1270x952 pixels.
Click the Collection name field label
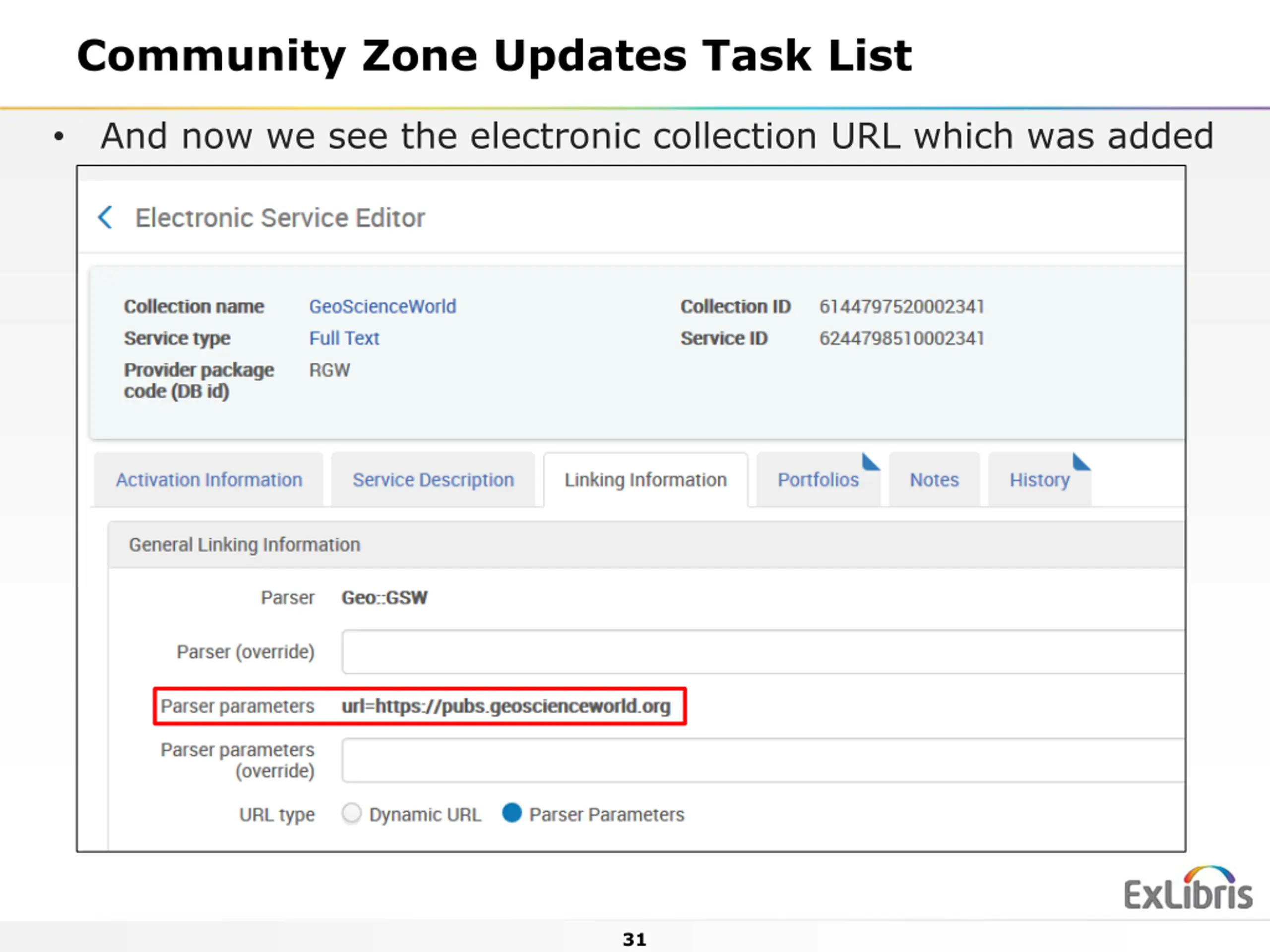(194, 306)
